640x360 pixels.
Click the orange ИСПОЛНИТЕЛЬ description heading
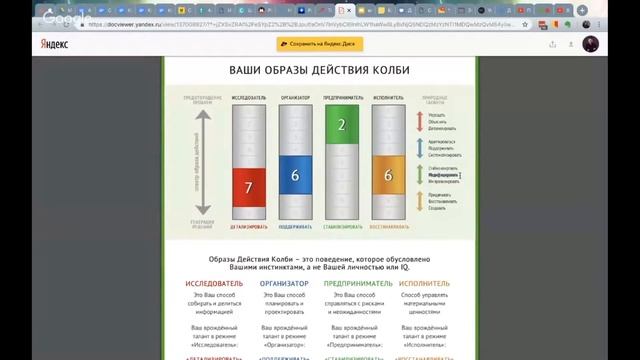(424, 284)
